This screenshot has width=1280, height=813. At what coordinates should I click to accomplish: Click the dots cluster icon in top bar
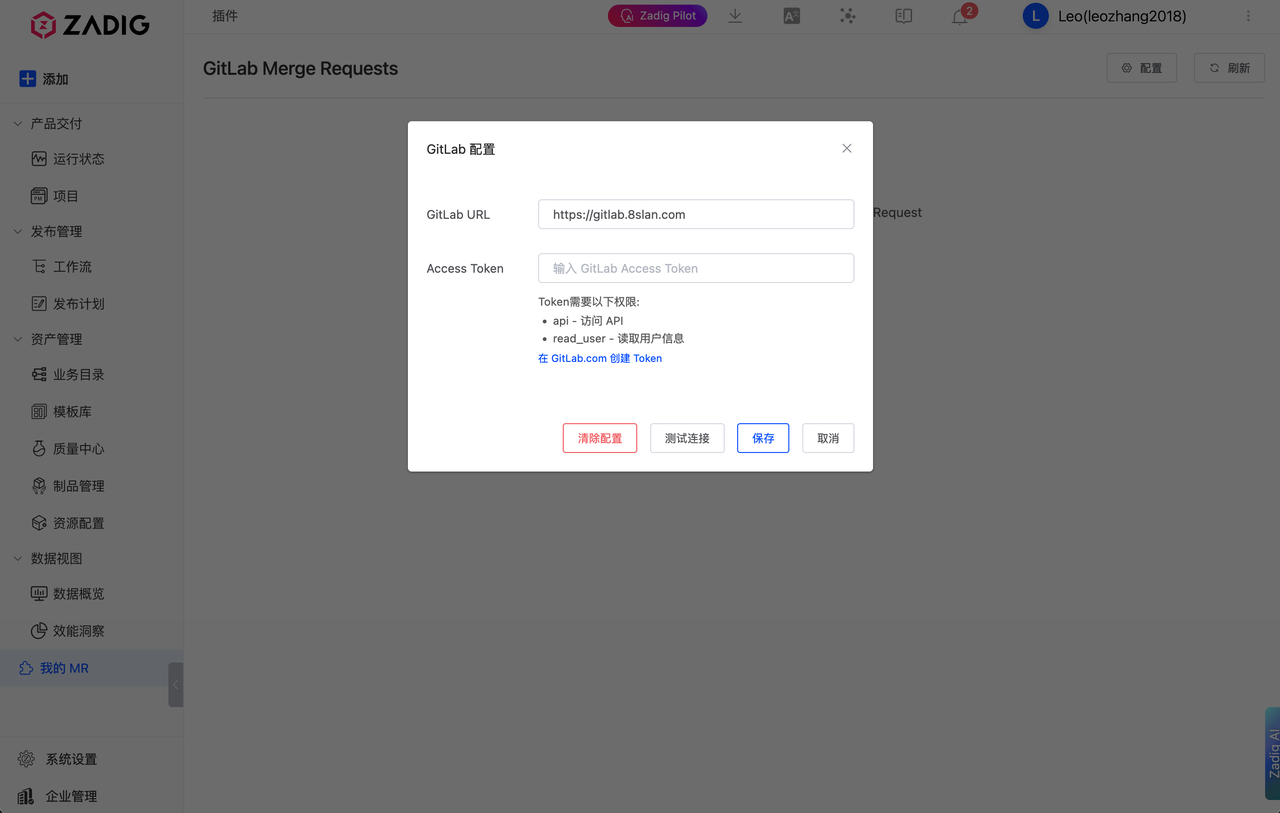click(848, 16)
